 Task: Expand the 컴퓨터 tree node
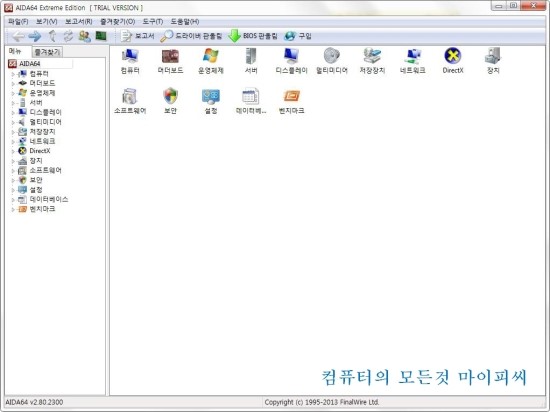tap(13, 74)
